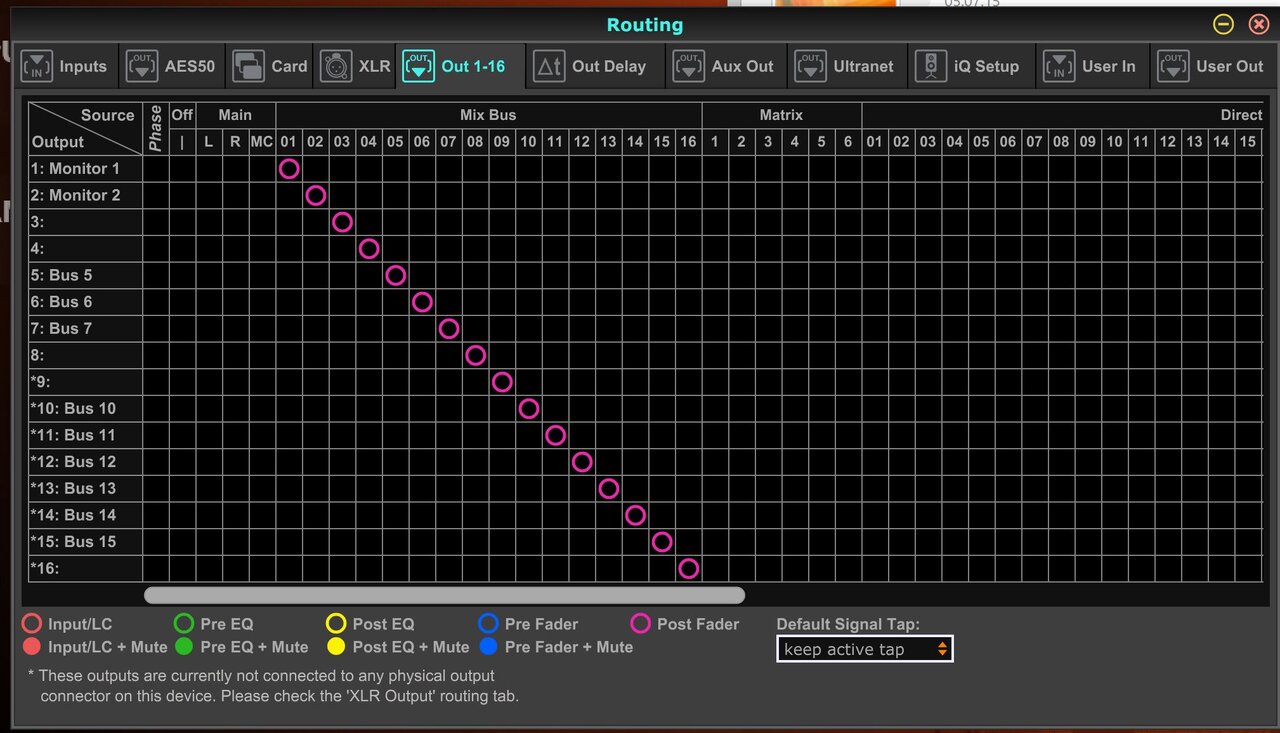Click the Main MC column header
The height and width of the screenshot is (733, 1280).
coord(262,142)
